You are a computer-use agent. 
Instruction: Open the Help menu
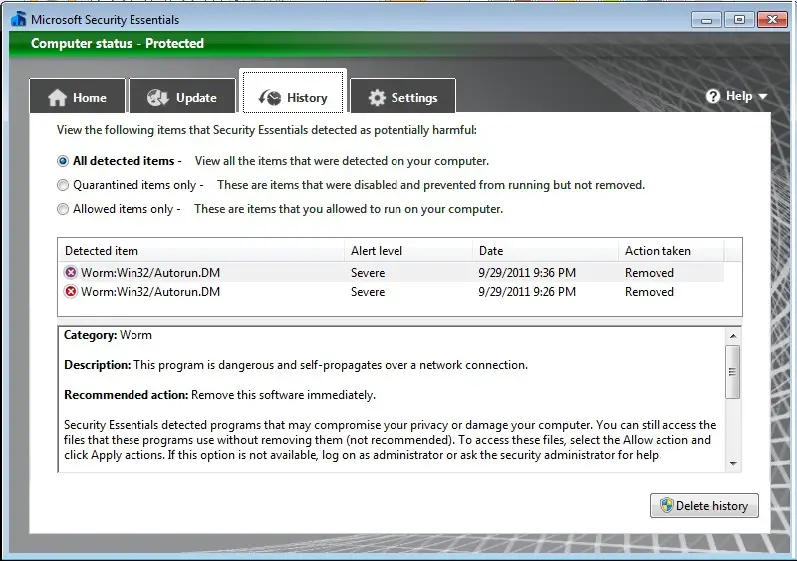(736, 96)
